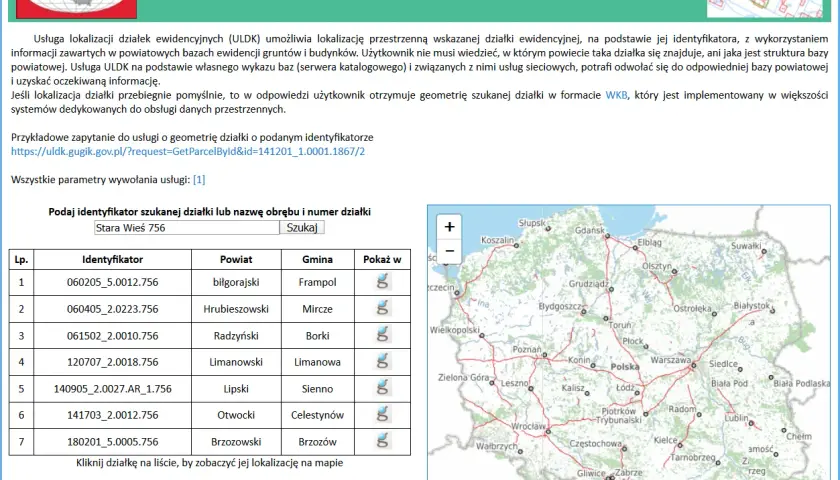Image resolution: width=840 pixels, height=480 pixels.
Task: Click Łódź on the map
Action: coord(625,387)
